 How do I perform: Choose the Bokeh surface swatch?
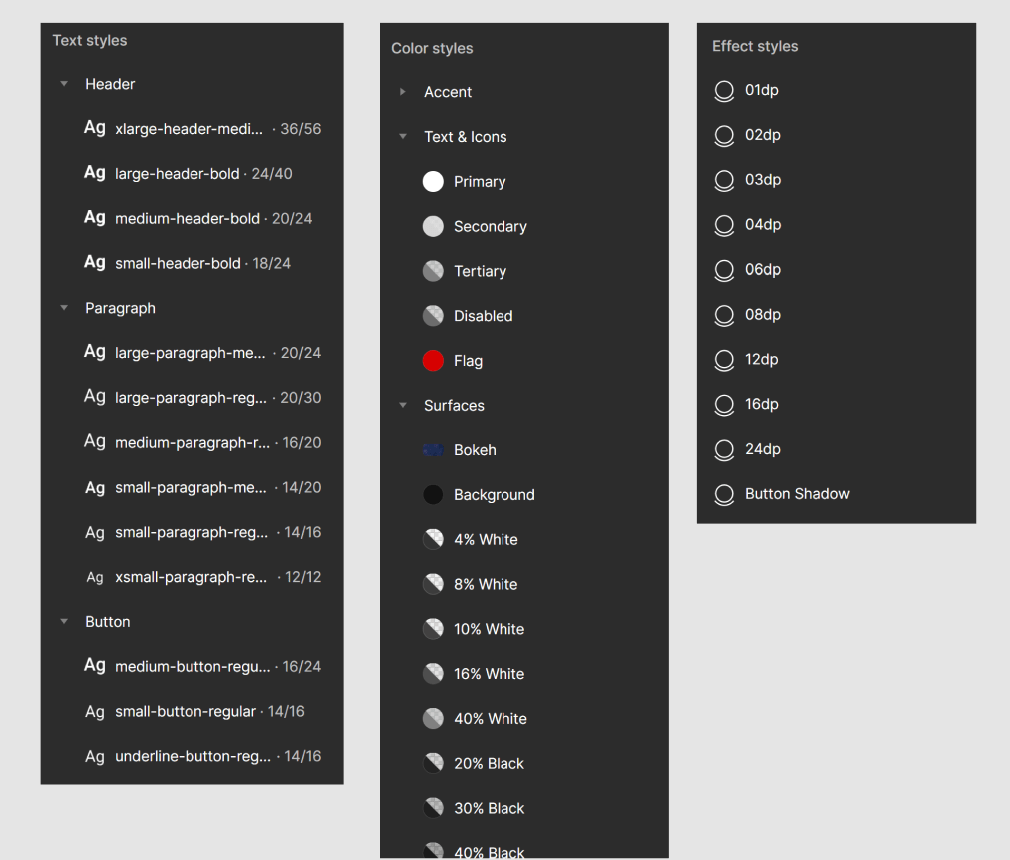[433, 450]
